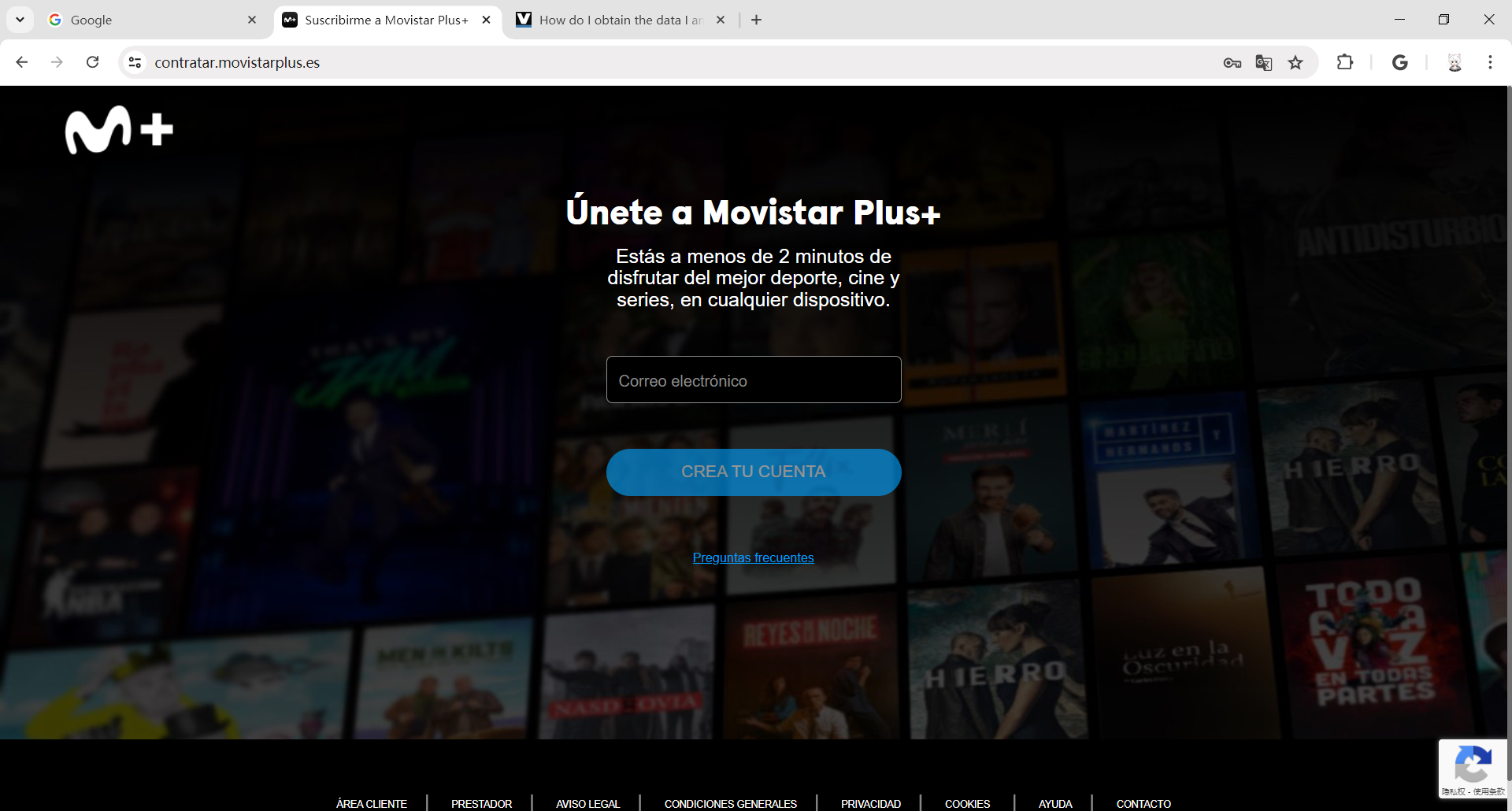Open CONDICIONES GENERALES footer link
Screen dimensions: 1512x811
(x=730, y=804)
